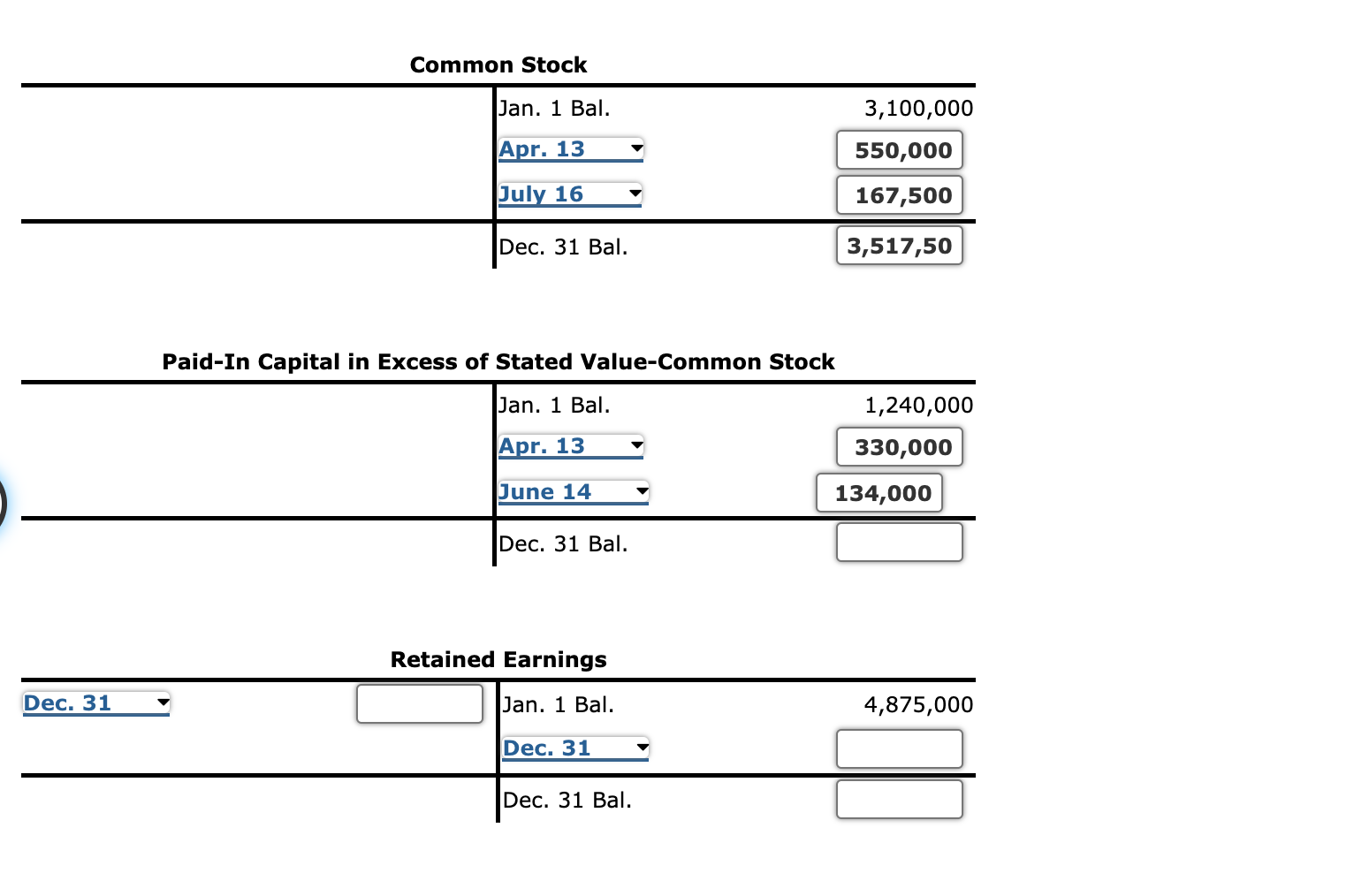Click the Common Stock account title
Screen dimensions: 1354x896
click(x=498, y=65)
